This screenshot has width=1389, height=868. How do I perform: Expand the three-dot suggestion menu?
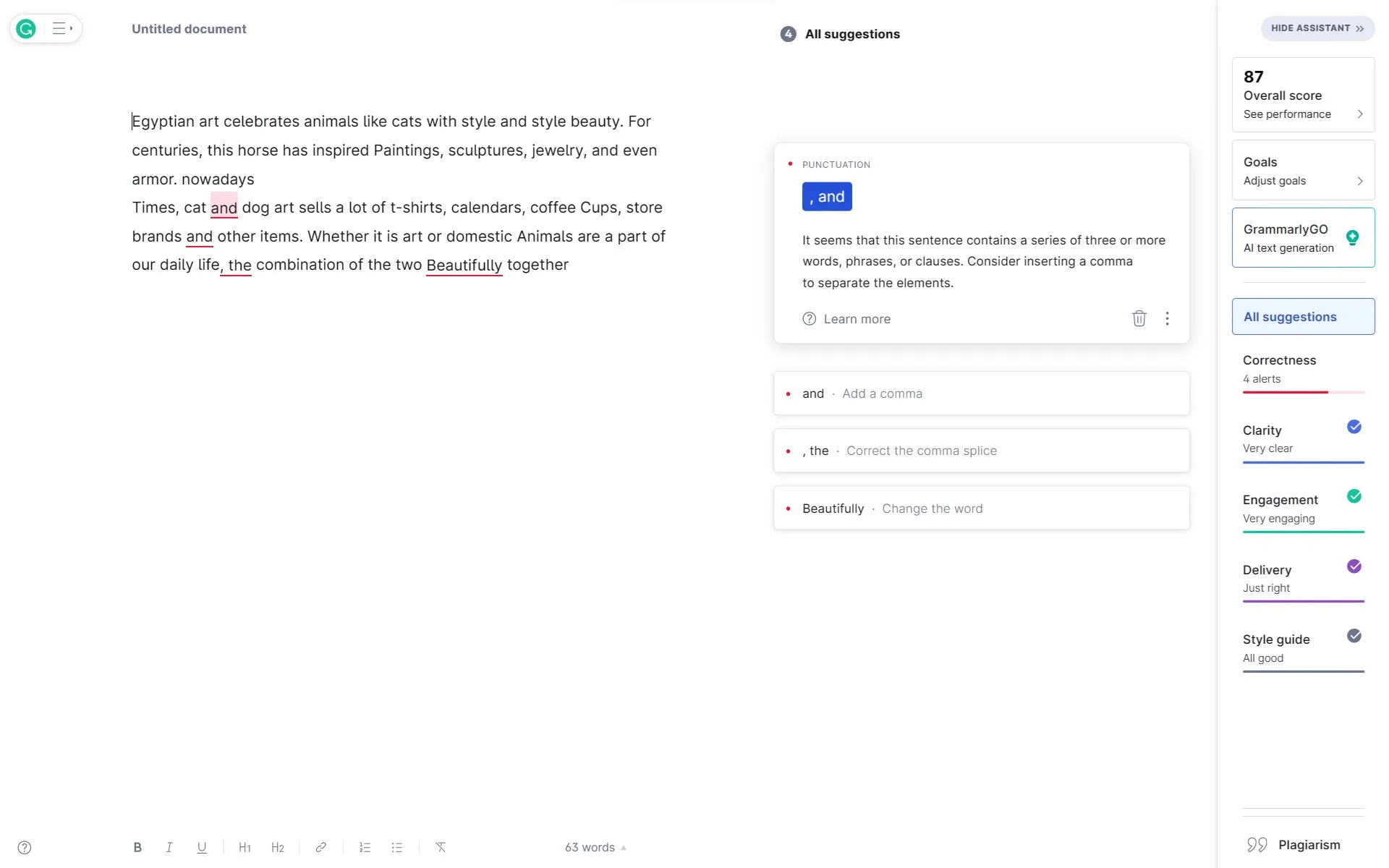[x=1167, y=318]
